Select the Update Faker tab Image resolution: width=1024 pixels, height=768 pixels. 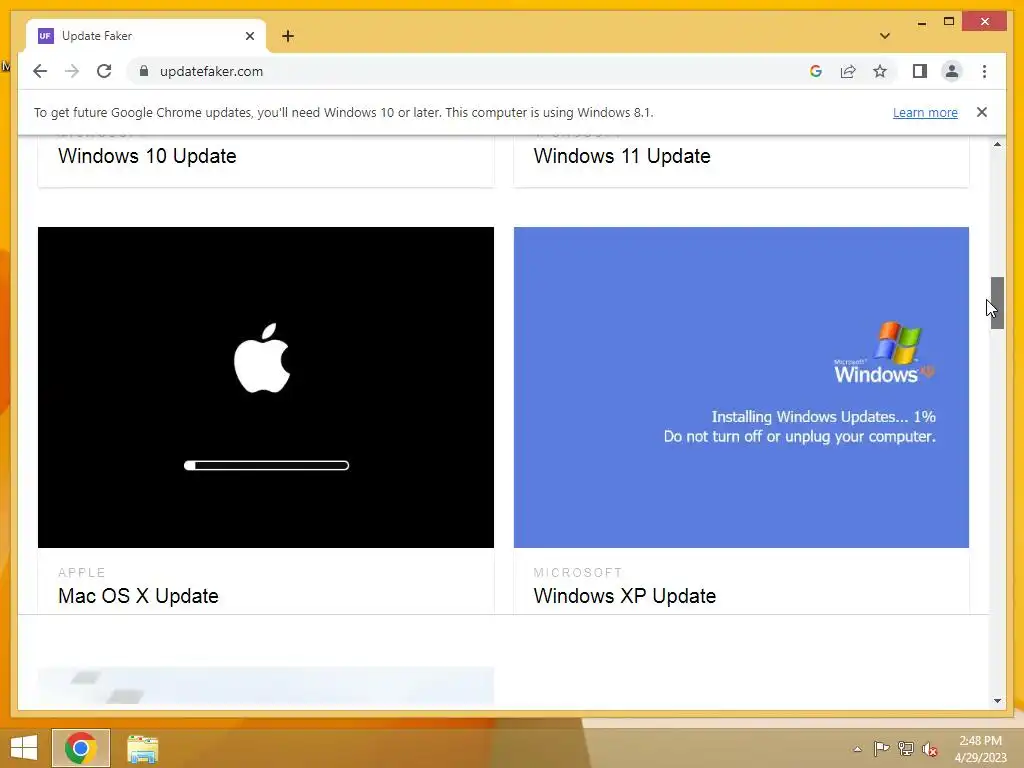click(x=146, y=36)
